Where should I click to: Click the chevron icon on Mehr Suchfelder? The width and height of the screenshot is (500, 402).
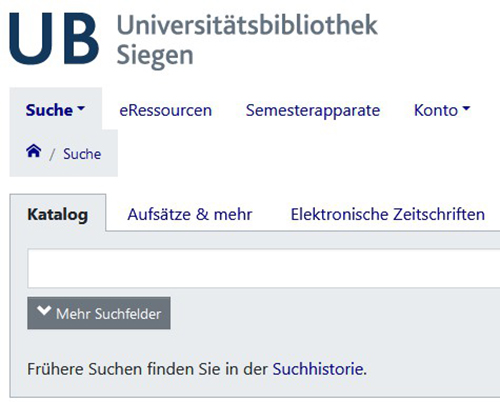44,311
